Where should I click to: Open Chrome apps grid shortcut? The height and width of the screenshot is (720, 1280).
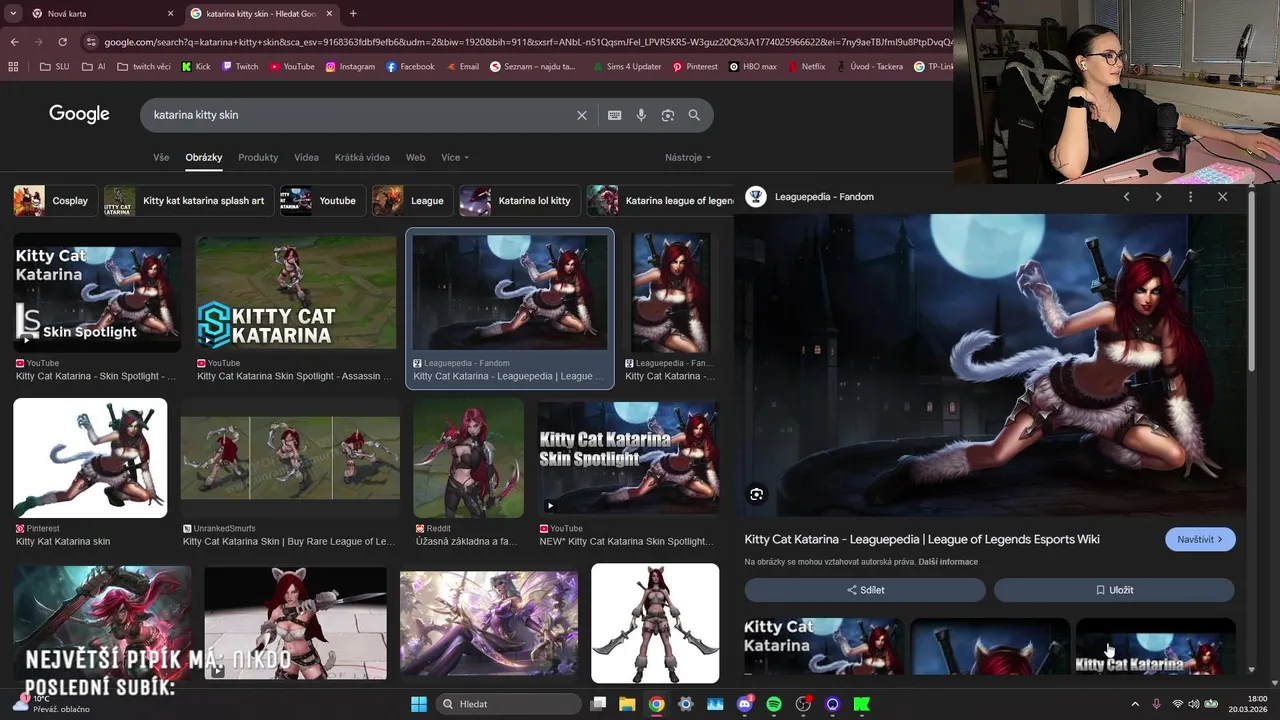13,67
